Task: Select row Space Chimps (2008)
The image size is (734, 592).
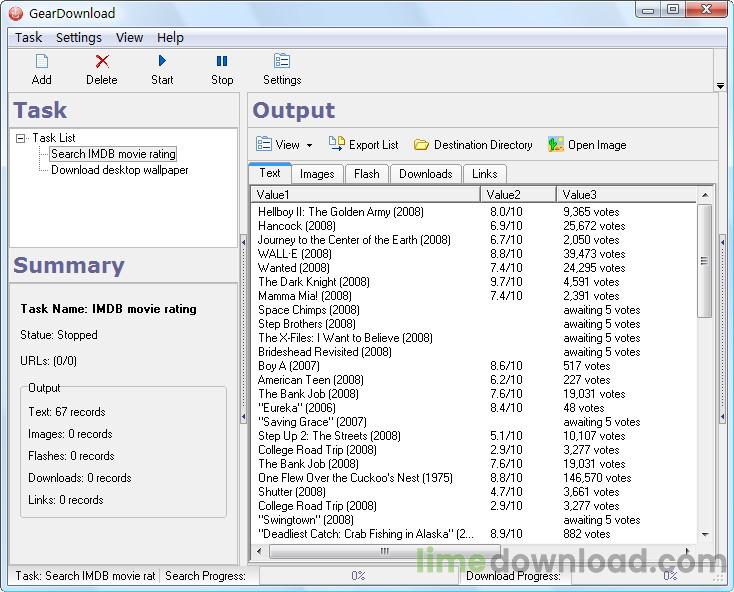Action: [473, 310]
